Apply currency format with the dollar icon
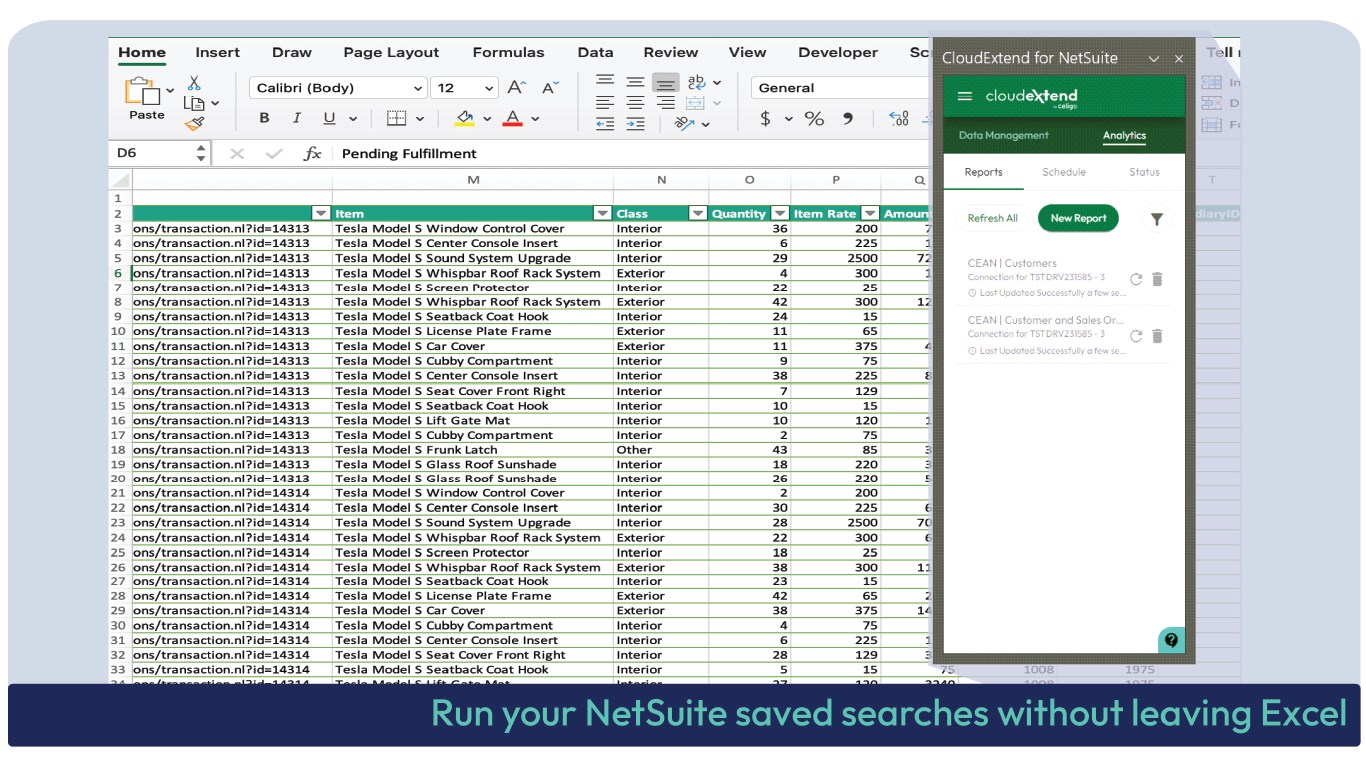 point(766,118)
